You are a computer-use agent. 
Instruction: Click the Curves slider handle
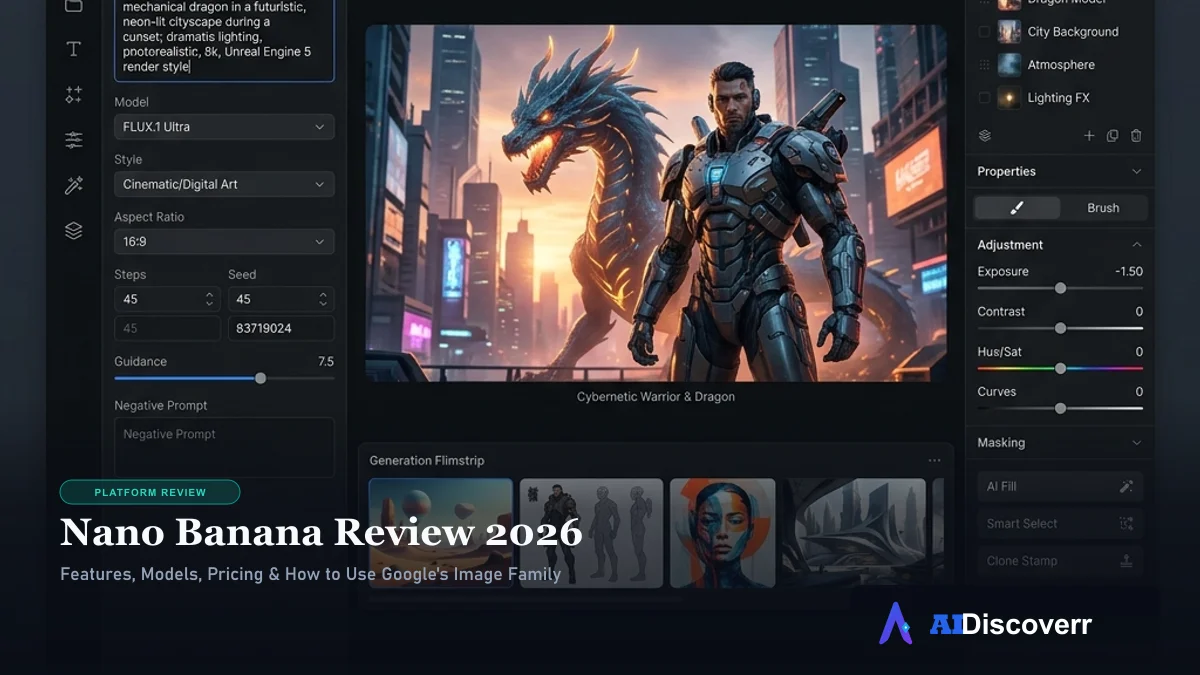(x=1060, y=408)
